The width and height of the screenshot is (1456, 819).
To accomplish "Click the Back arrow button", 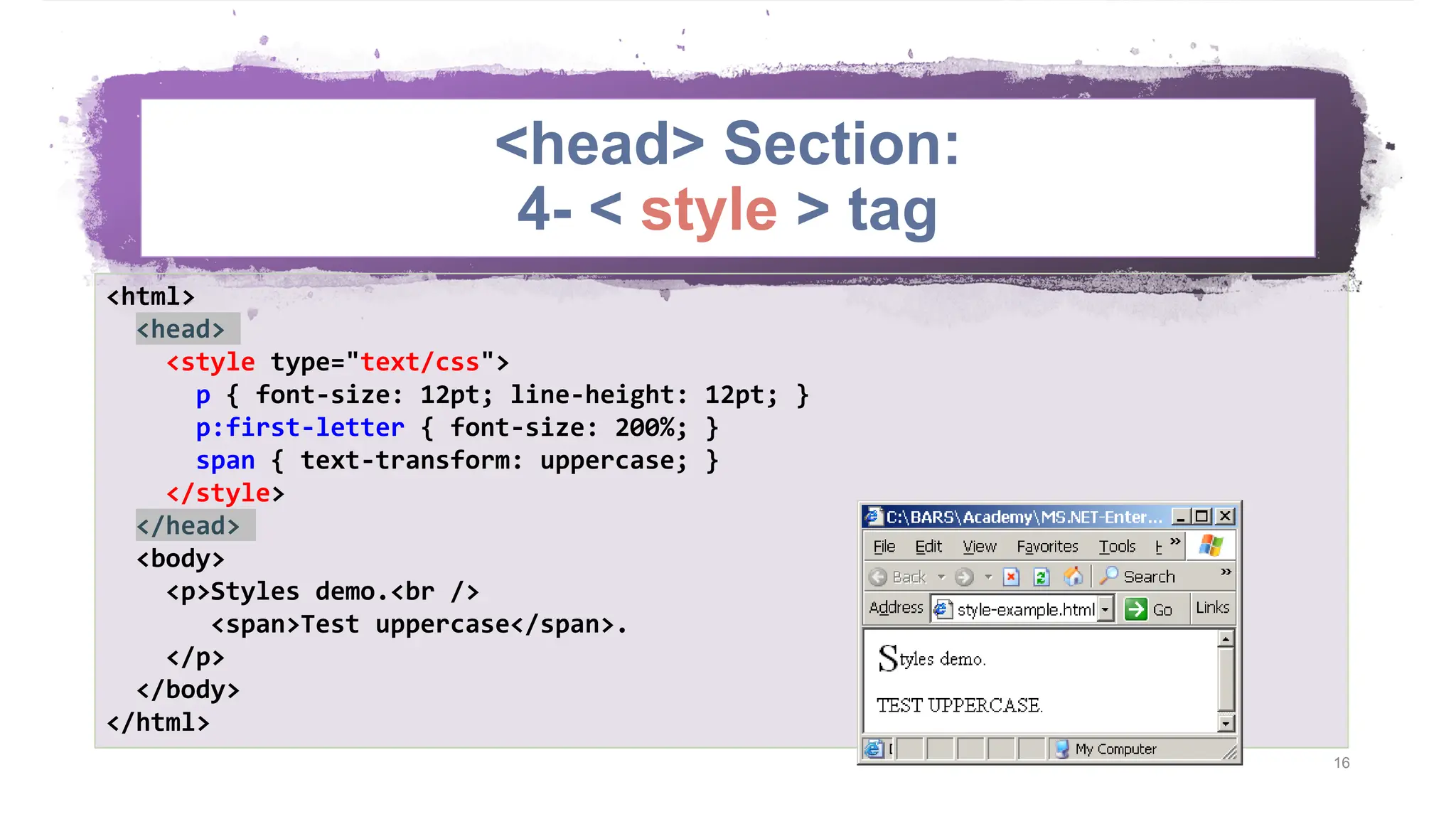I will pyautogui.click(x=879, y=577).
